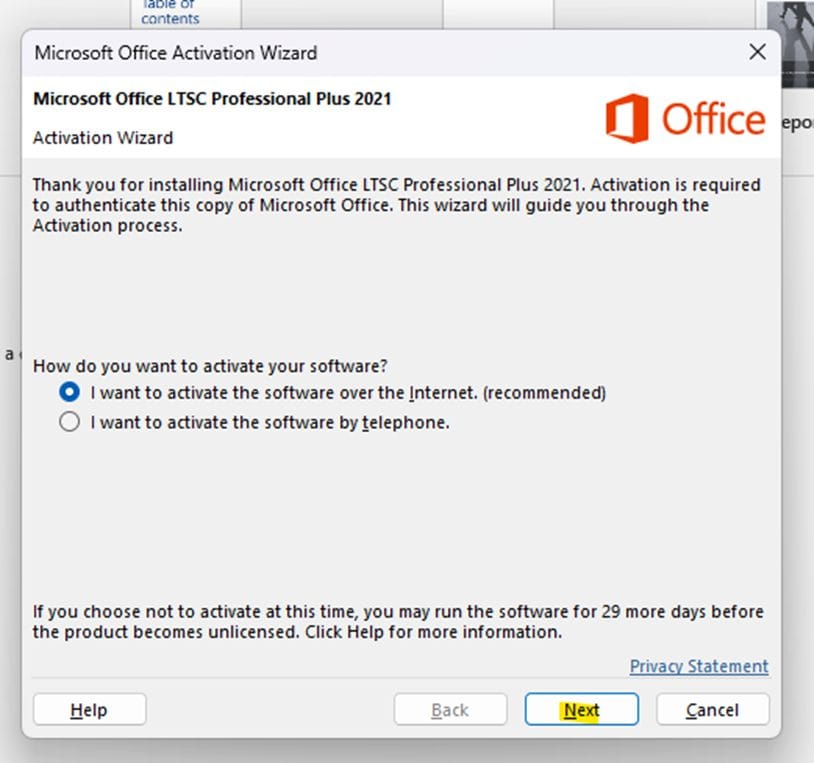Image resolution: width=814 pixels, height=763 pixels.
Task: Open Help for activation information
Action: [x=89, y=710]
